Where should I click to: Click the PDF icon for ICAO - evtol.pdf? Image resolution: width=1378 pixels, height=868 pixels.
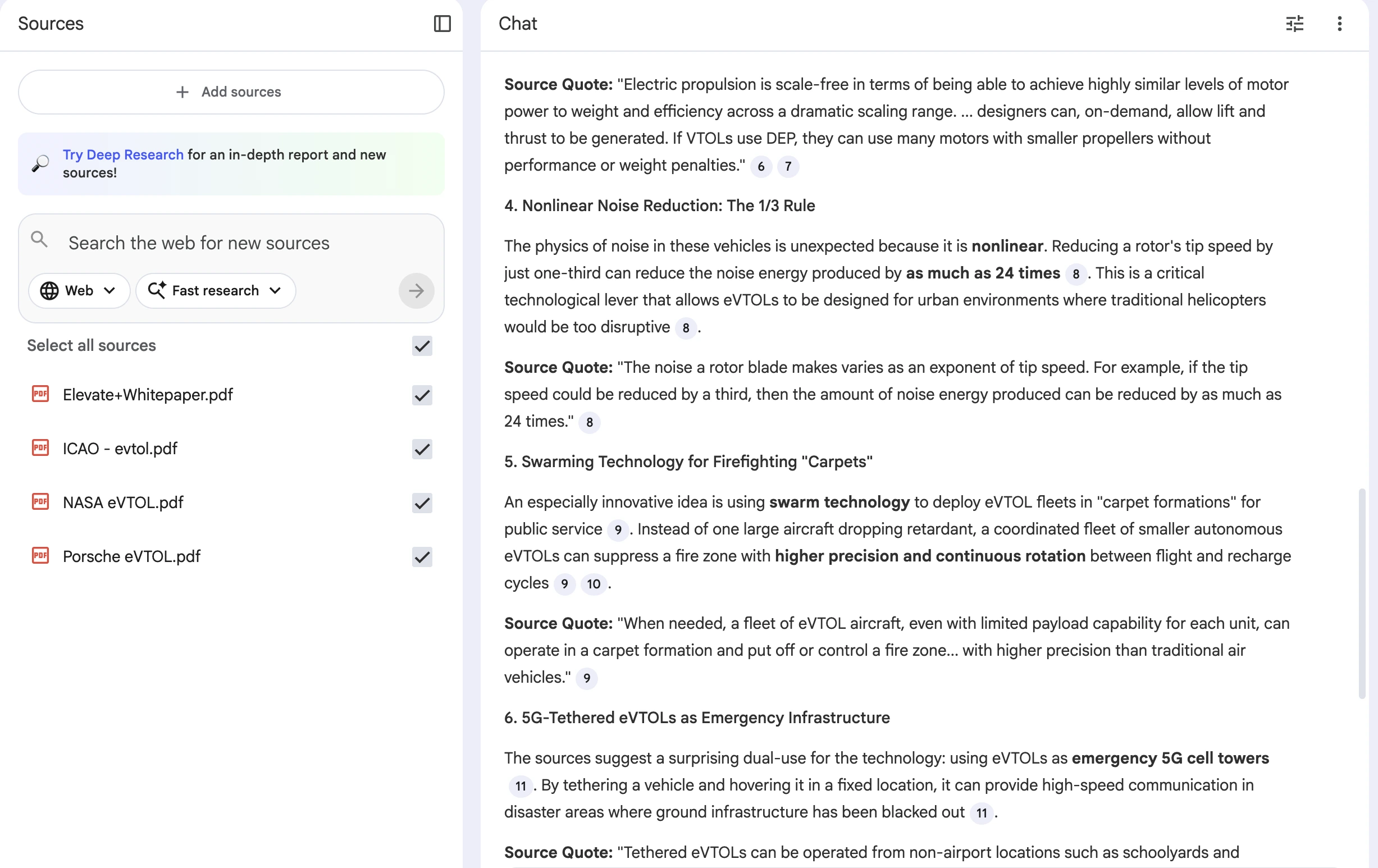pos(40,449)
